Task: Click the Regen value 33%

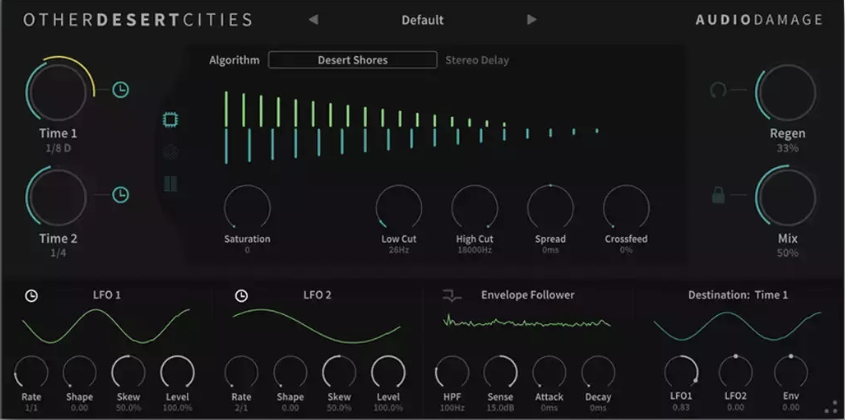Action: coord(787,148)
